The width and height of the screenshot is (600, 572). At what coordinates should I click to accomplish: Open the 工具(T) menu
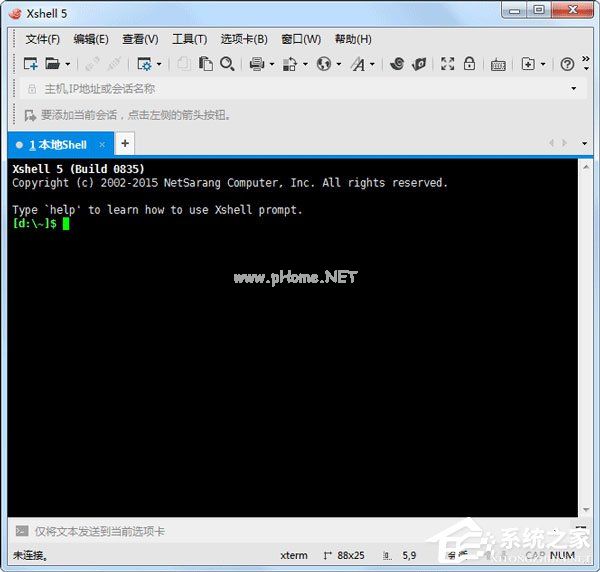pyautogui.click(x=189, y=39)
